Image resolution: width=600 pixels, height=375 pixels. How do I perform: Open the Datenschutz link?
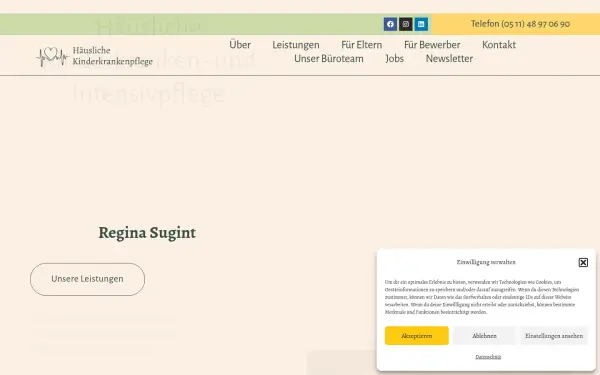pyautogui.click(x=488, y=357)
